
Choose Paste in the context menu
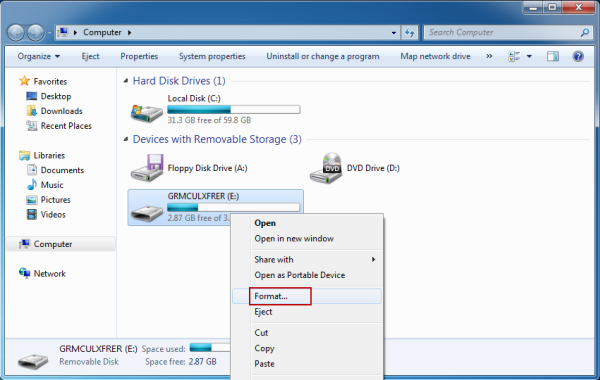tap(307, 364)
